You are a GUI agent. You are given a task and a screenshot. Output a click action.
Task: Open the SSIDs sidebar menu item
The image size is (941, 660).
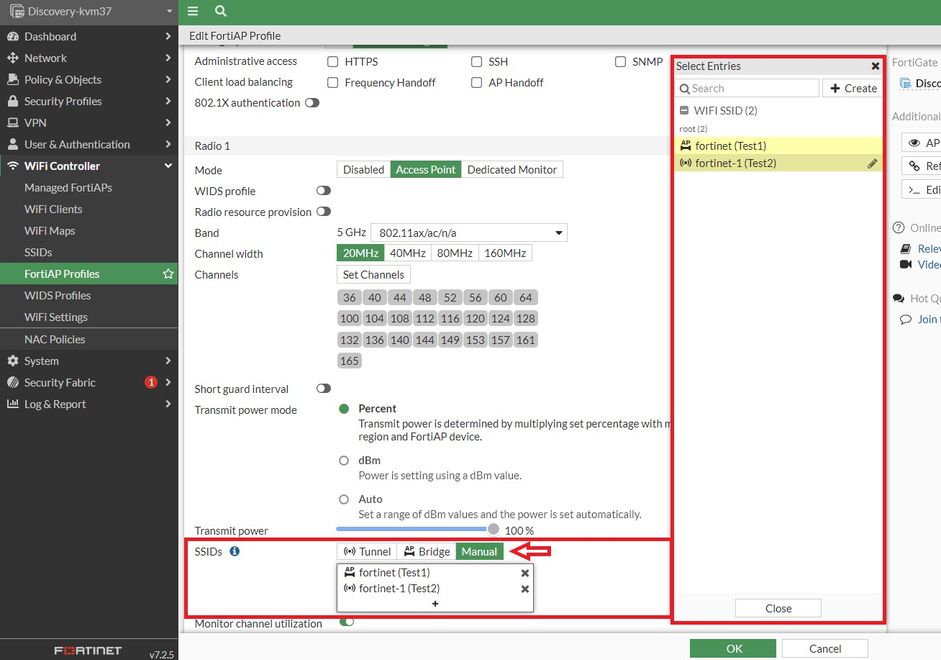click(89, 253)
